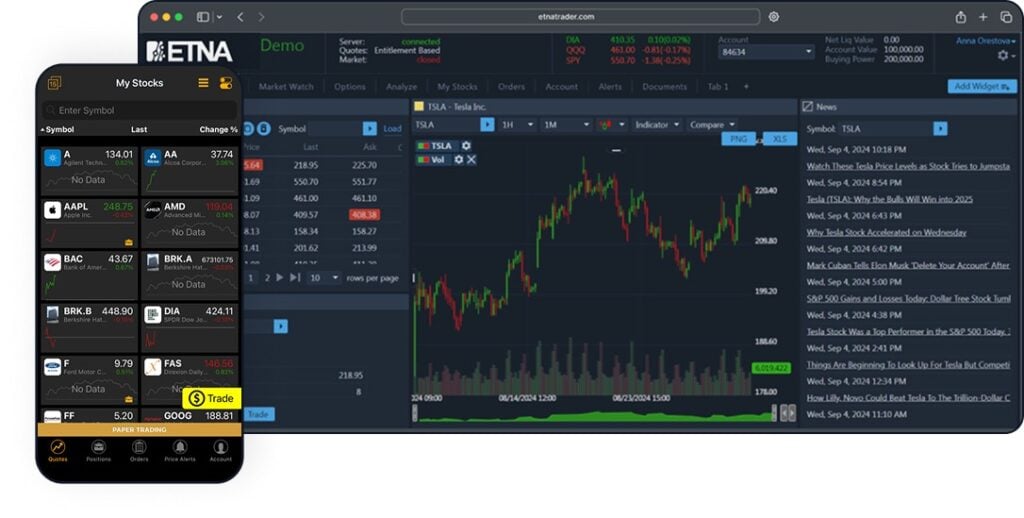Image resolution: width=1024 pixels, height=518 pixels.
Task: Tap the Ford logo icon on F card
Action: tap(52, 367)
